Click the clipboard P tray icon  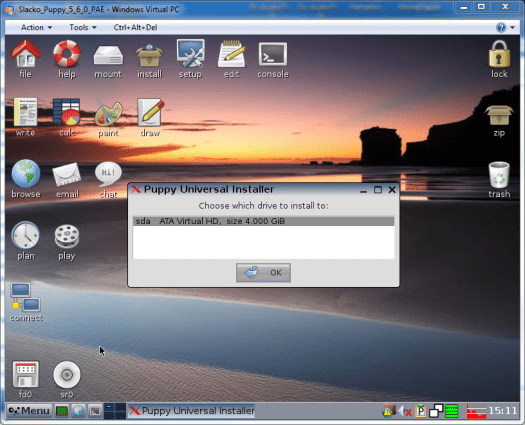point(421,411)
